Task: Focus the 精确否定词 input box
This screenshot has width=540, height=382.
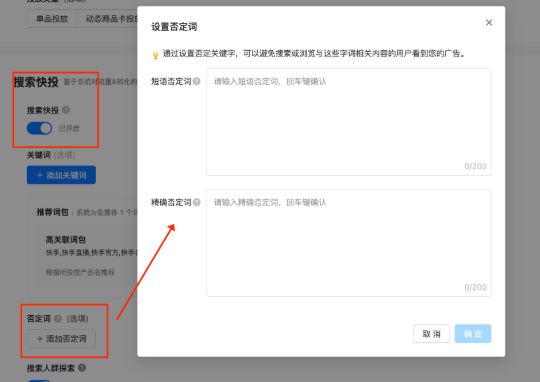Action: pos(349,243)
